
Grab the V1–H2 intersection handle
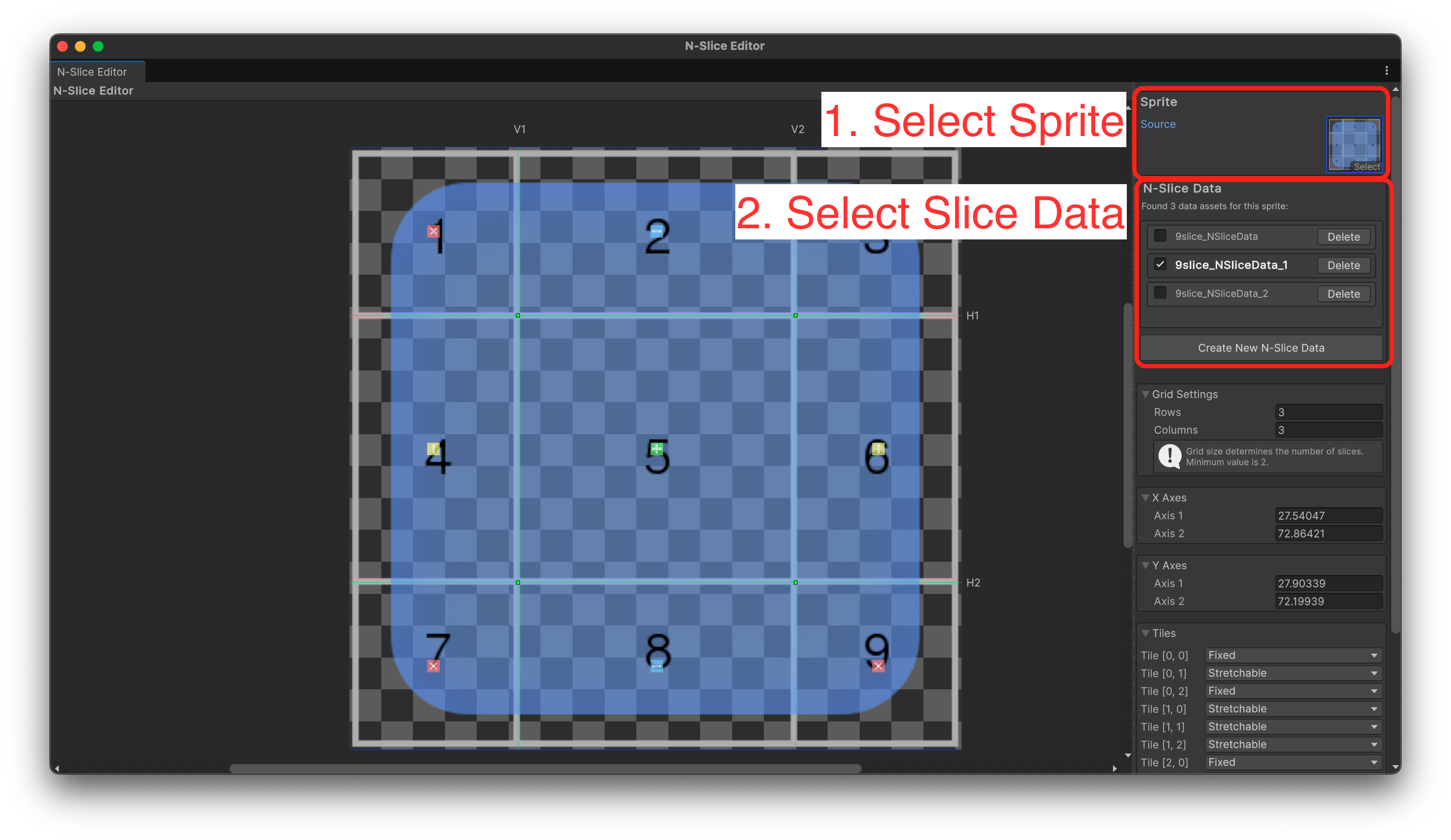coord(518,583)
